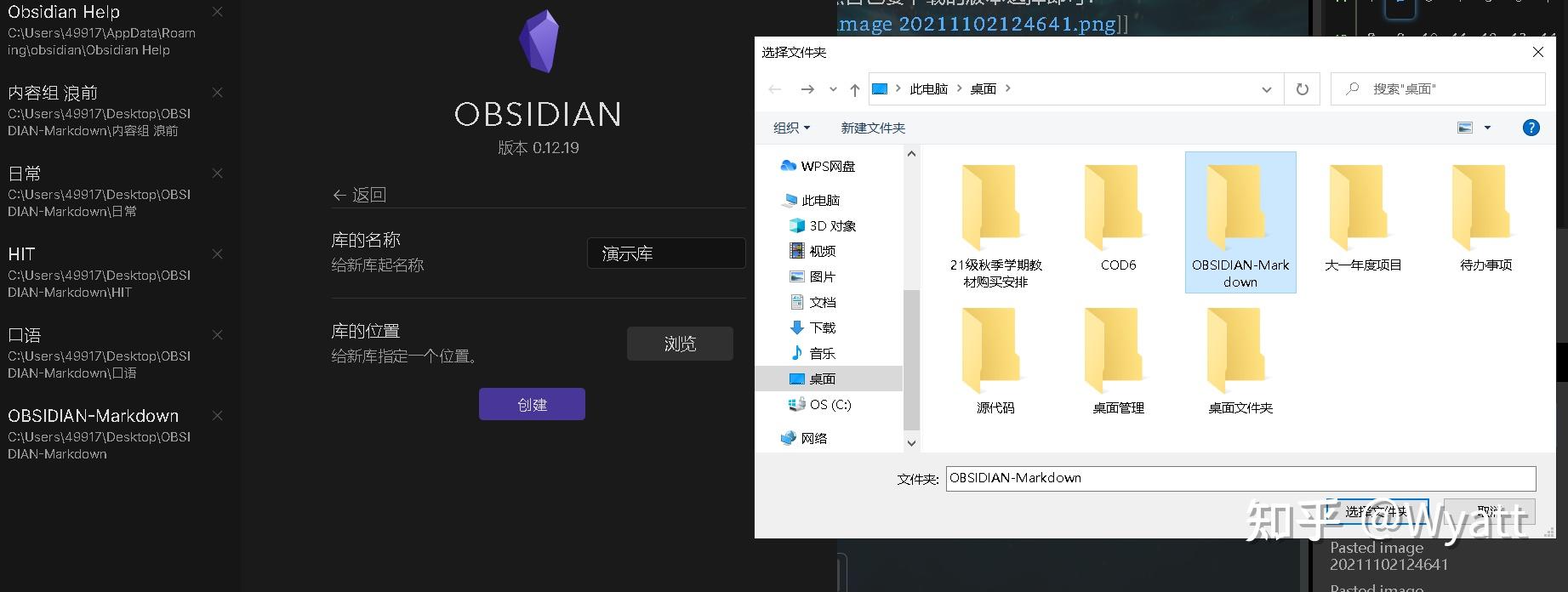Close the 选择文件夹 dialog
The width and height of the screenshot is (1568, 592).
1537,52
